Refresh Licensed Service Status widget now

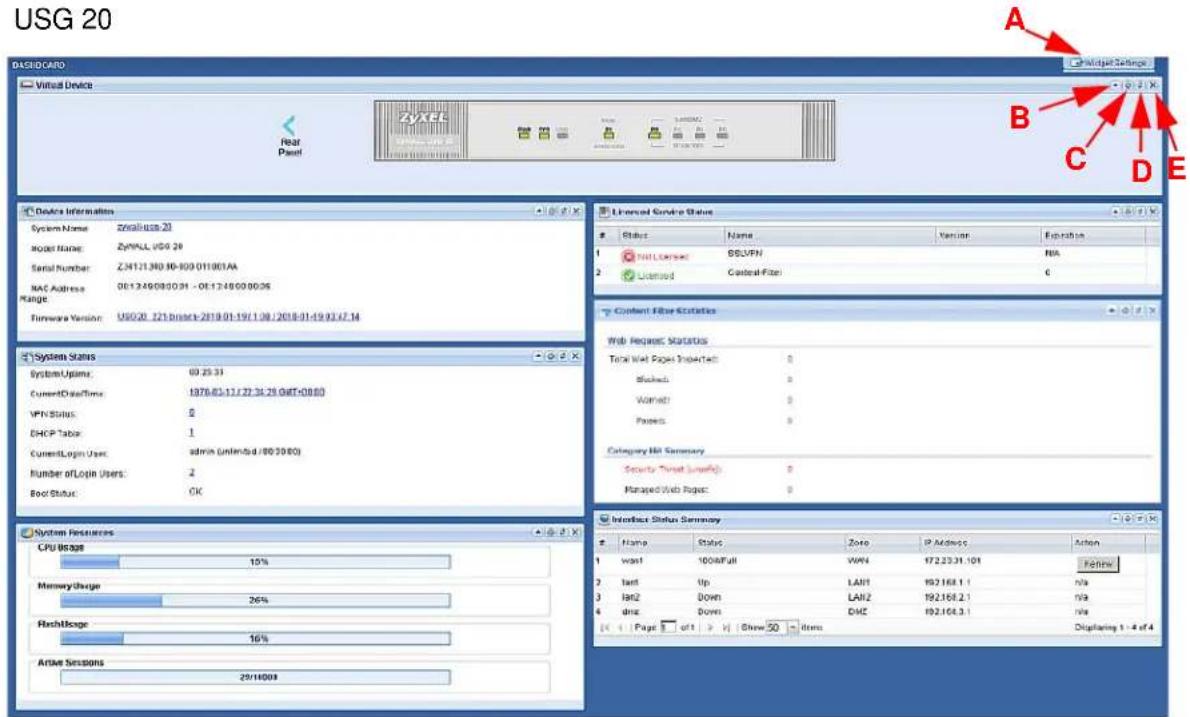[x=1141, y=212]
